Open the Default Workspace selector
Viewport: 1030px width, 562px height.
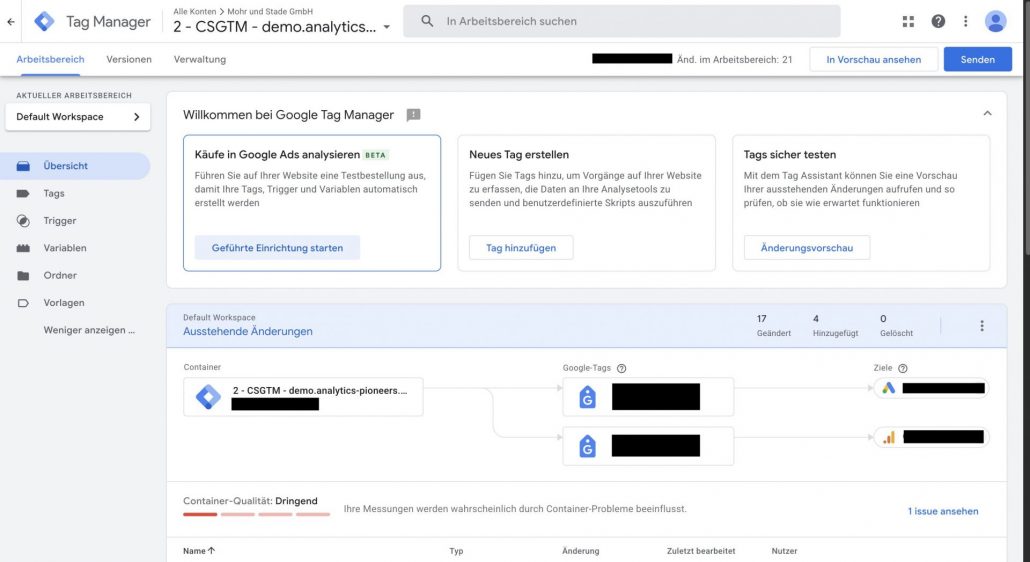(78, 117)
